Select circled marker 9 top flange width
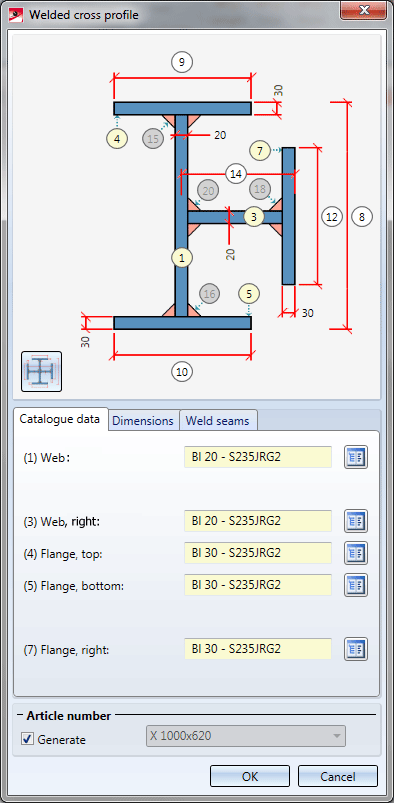 [x=182, y=62]
